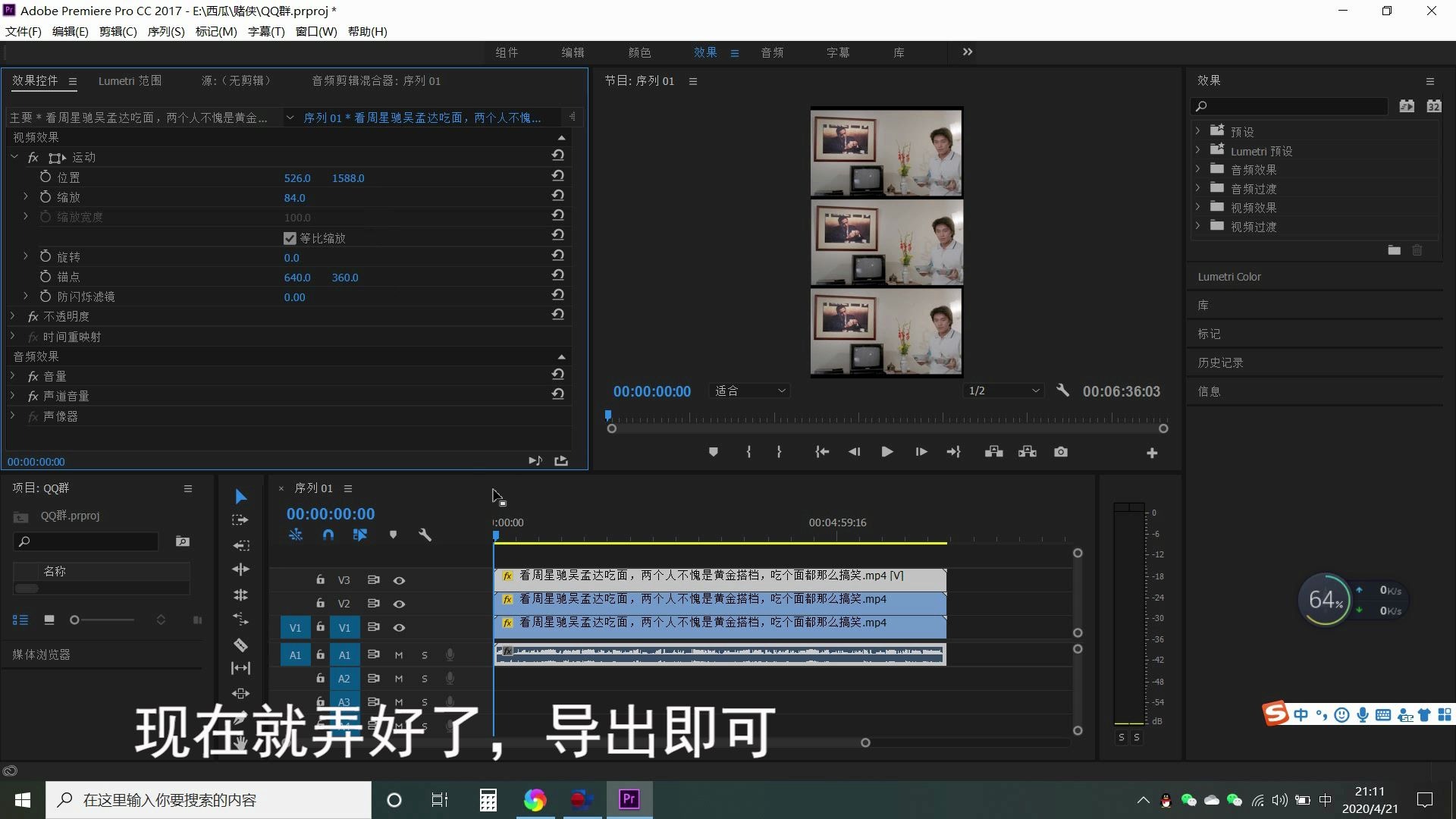The height and width of the screenshot is (819, 1456).
Task: Select the Slip tool
Action: tap(240, 668)
